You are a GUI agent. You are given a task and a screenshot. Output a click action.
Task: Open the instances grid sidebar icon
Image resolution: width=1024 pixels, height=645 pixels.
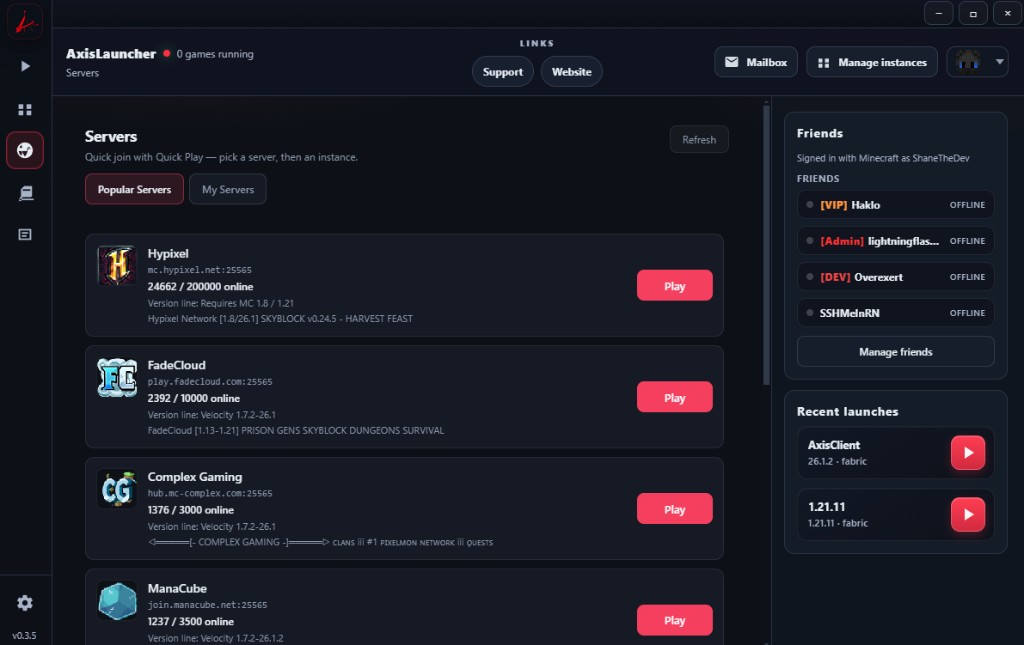tap(25, 110)
